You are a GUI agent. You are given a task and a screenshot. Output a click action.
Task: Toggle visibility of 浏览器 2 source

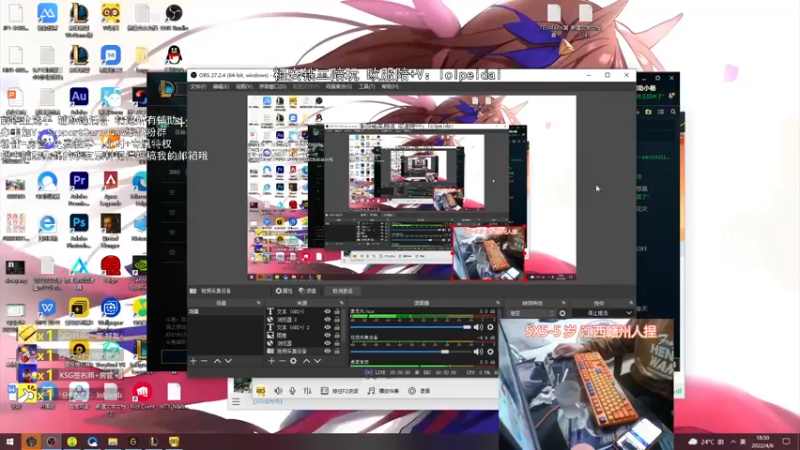tap(328, 319)
